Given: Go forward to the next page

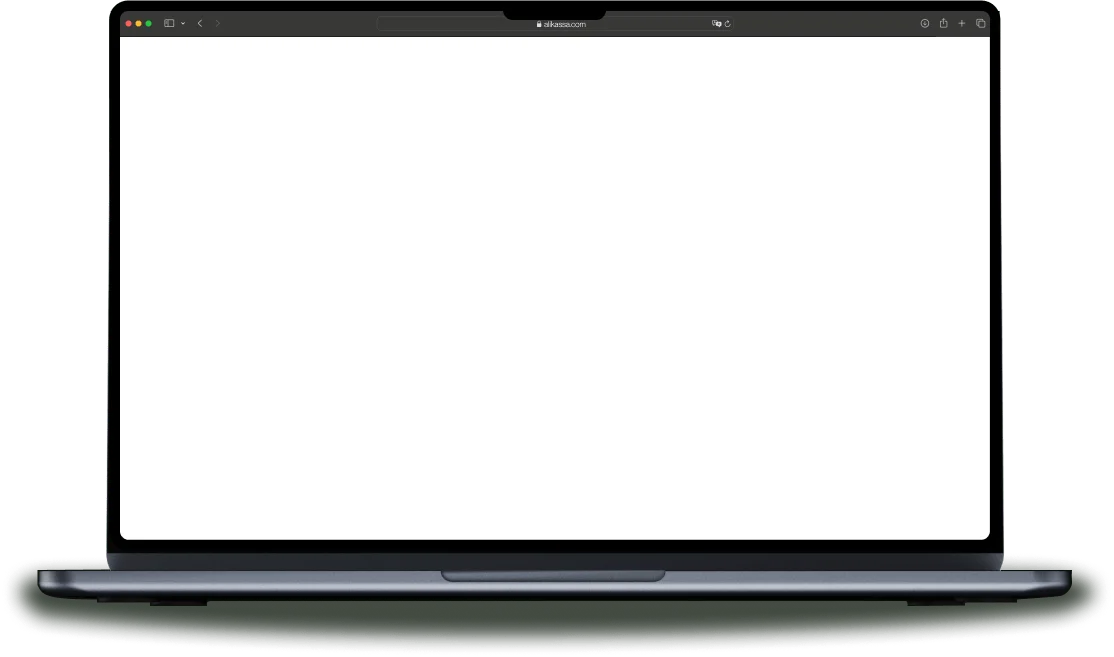Looking at the screenshot, I should (218, 23).
